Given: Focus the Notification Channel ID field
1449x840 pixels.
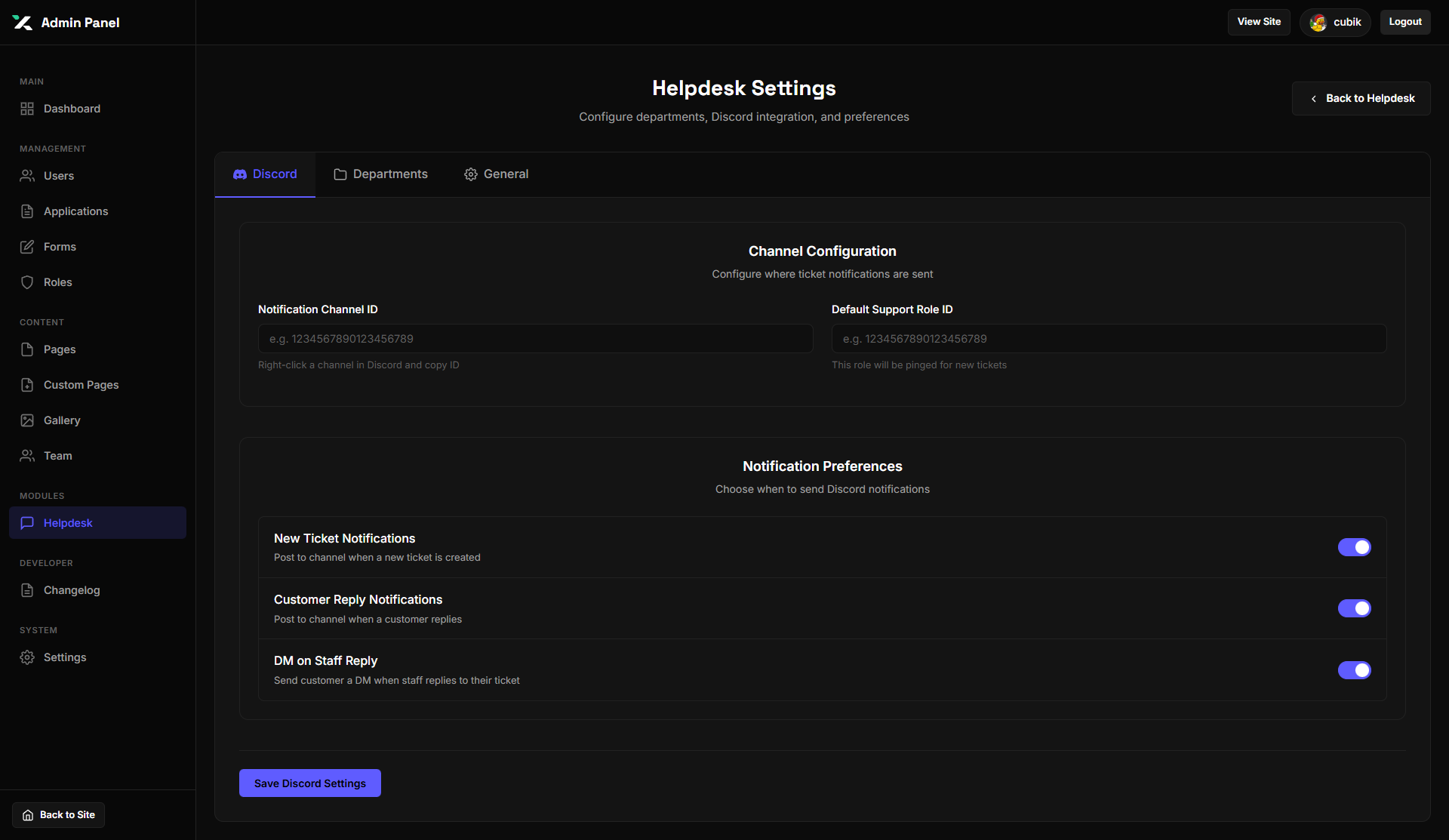Looking at the screenshot, I should [536, 339].
